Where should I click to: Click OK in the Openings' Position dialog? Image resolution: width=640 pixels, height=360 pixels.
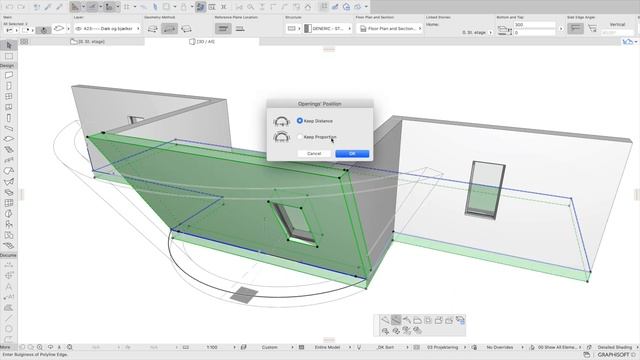[x=352, y=153]
